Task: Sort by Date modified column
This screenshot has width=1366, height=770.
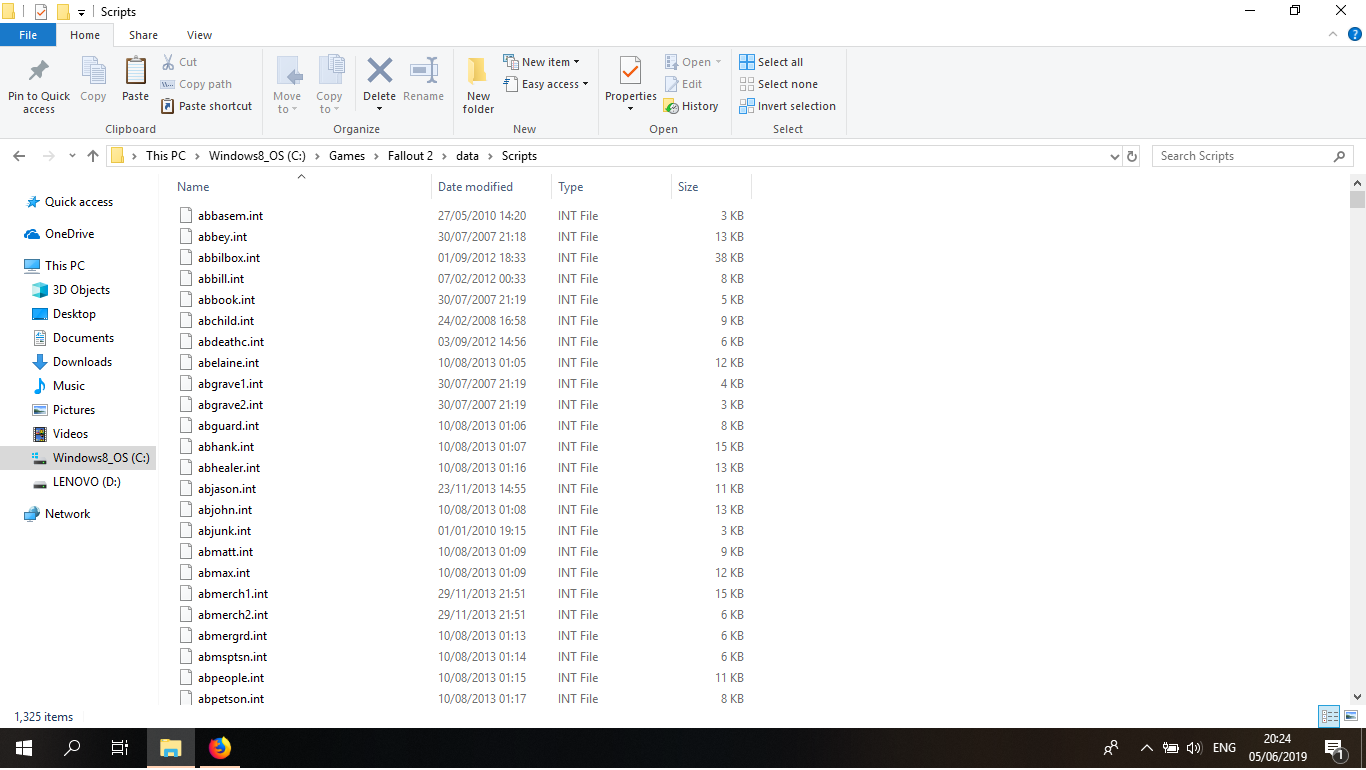Action: pyautogui.click(x=475, y=187)
